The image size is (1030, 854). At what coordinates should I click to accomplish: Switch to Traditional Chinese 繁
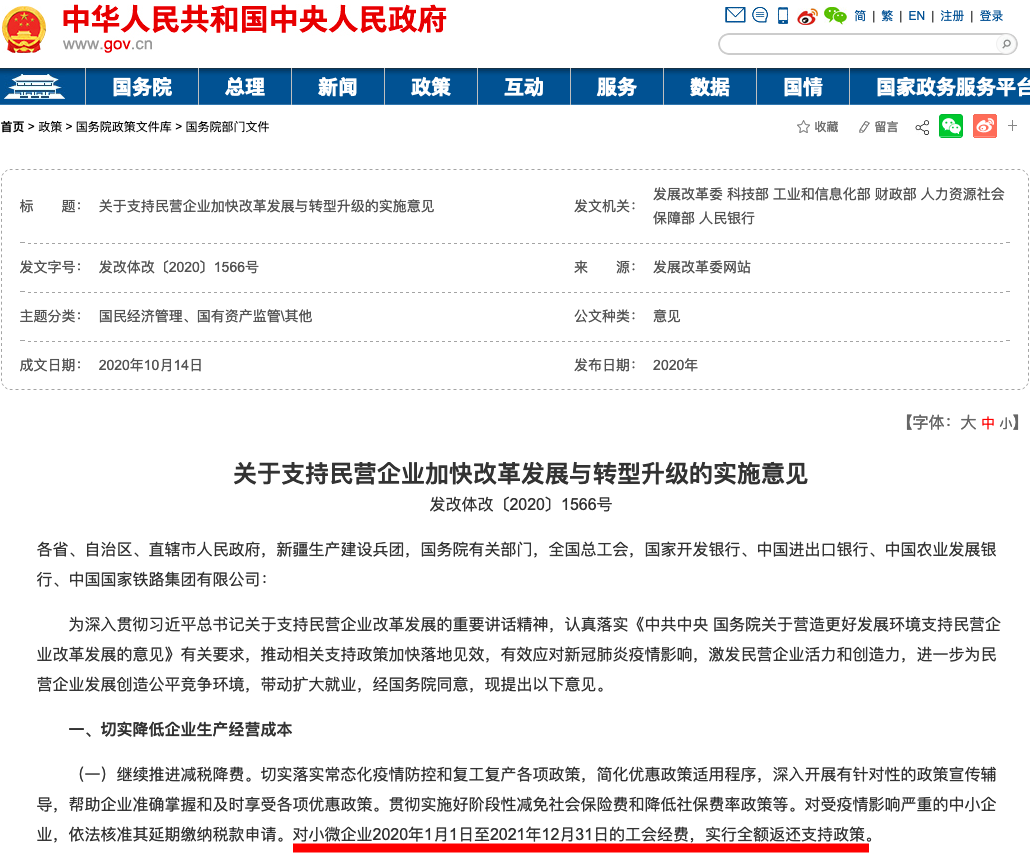[x=887, y=16]
